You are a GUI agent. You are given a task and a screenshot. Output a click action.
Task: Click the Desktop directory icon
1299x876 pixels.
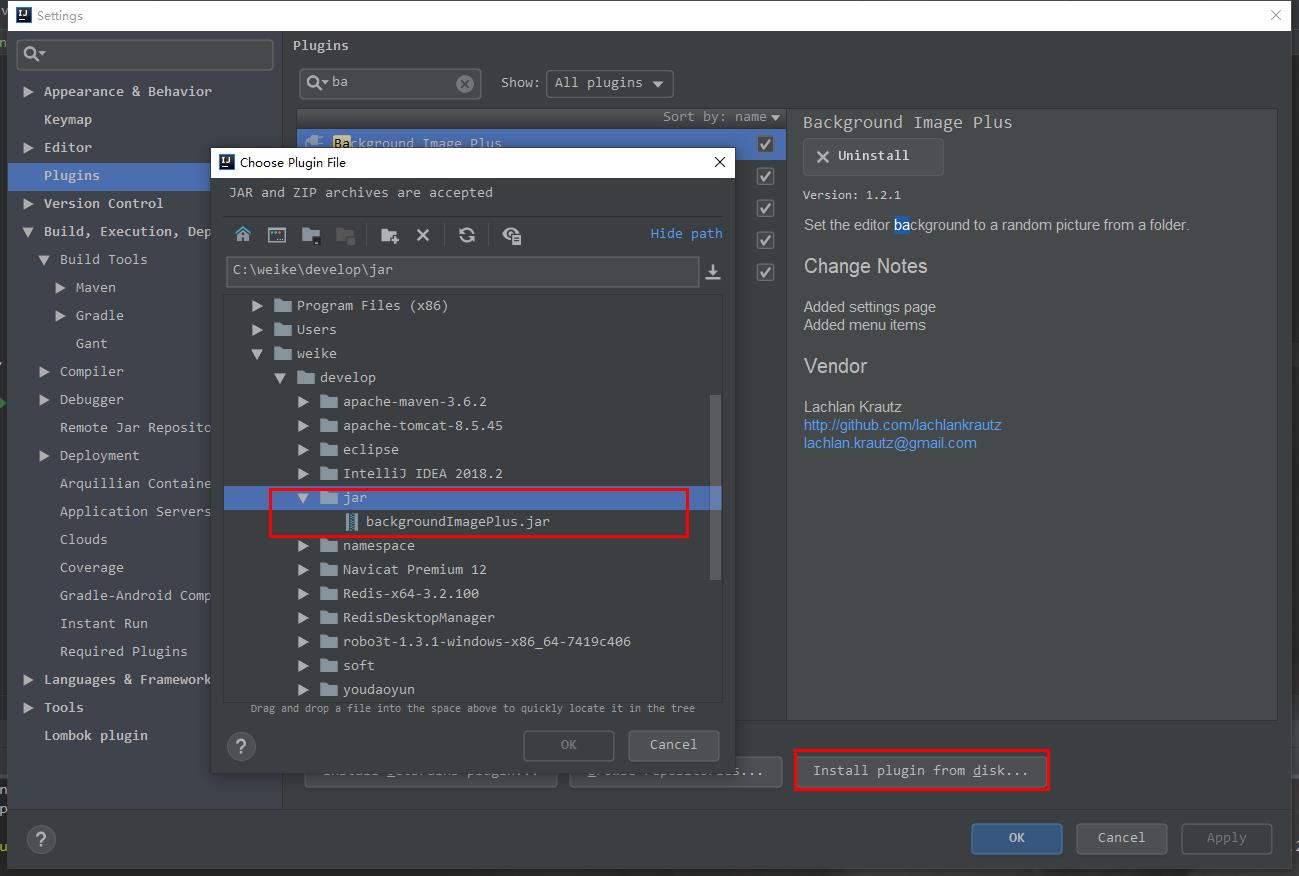(277, 235)
